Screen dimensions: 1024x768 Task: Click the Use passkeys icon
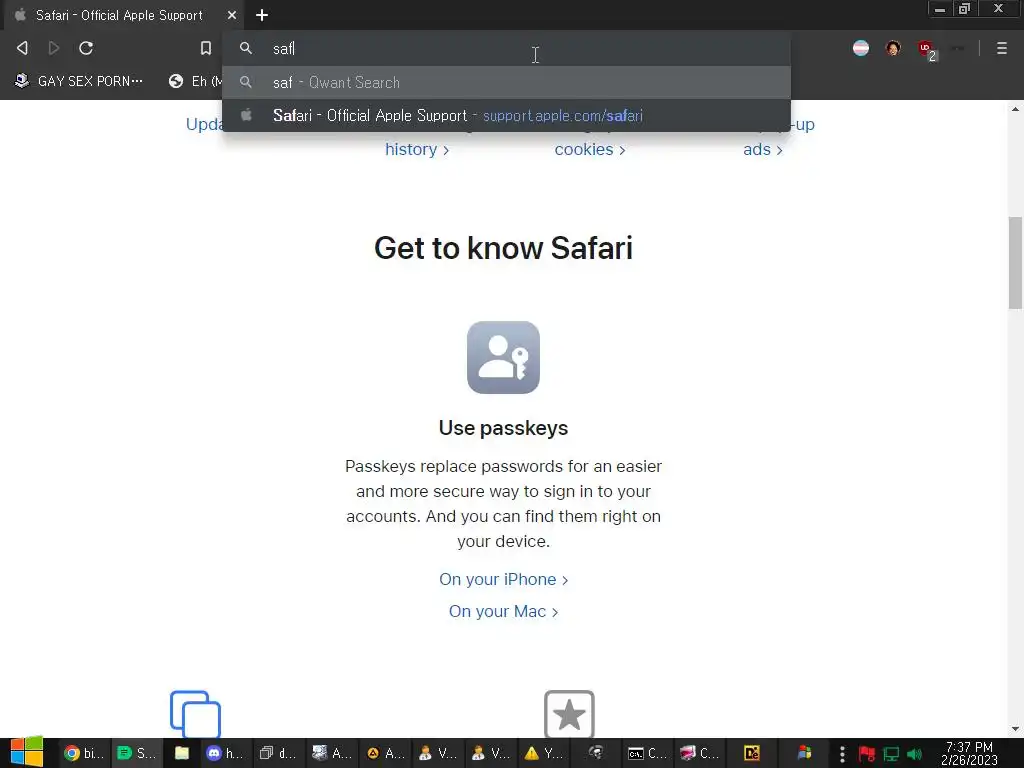[x=503, y=357]
